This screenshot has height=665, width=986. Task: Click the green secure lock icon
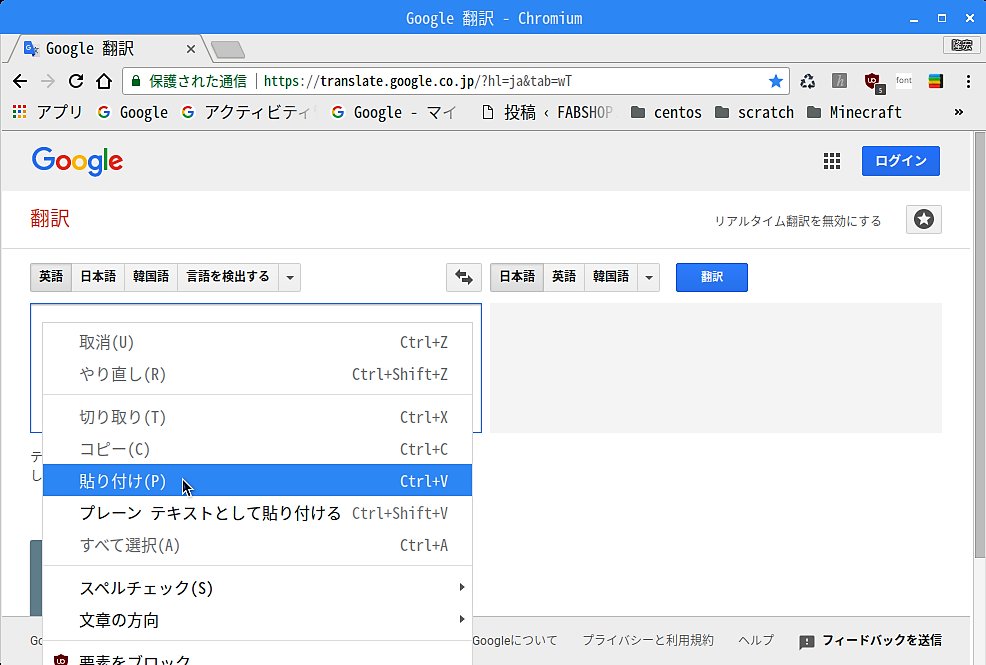(136, 81)
